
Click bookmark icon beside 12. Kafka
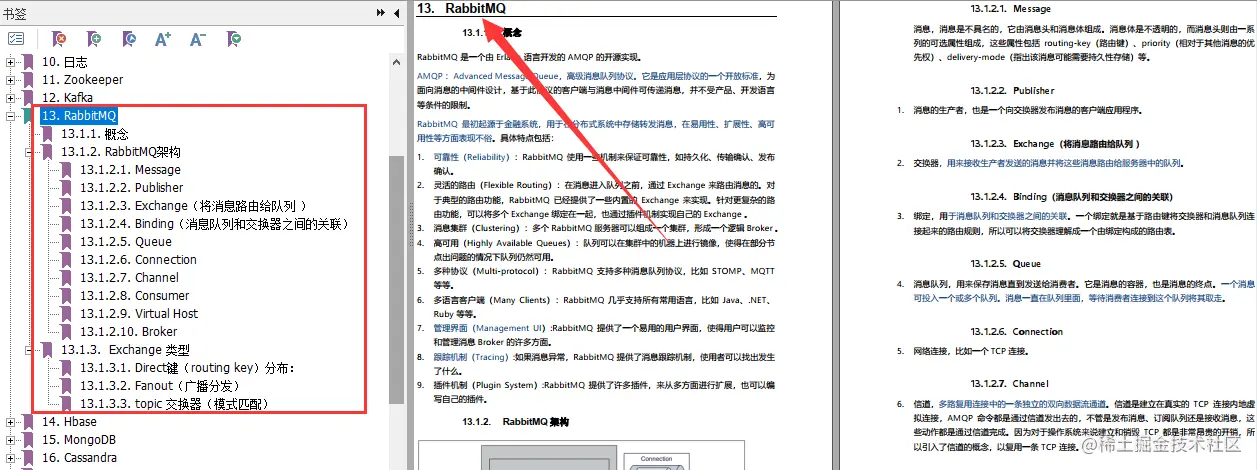[29, 98]
